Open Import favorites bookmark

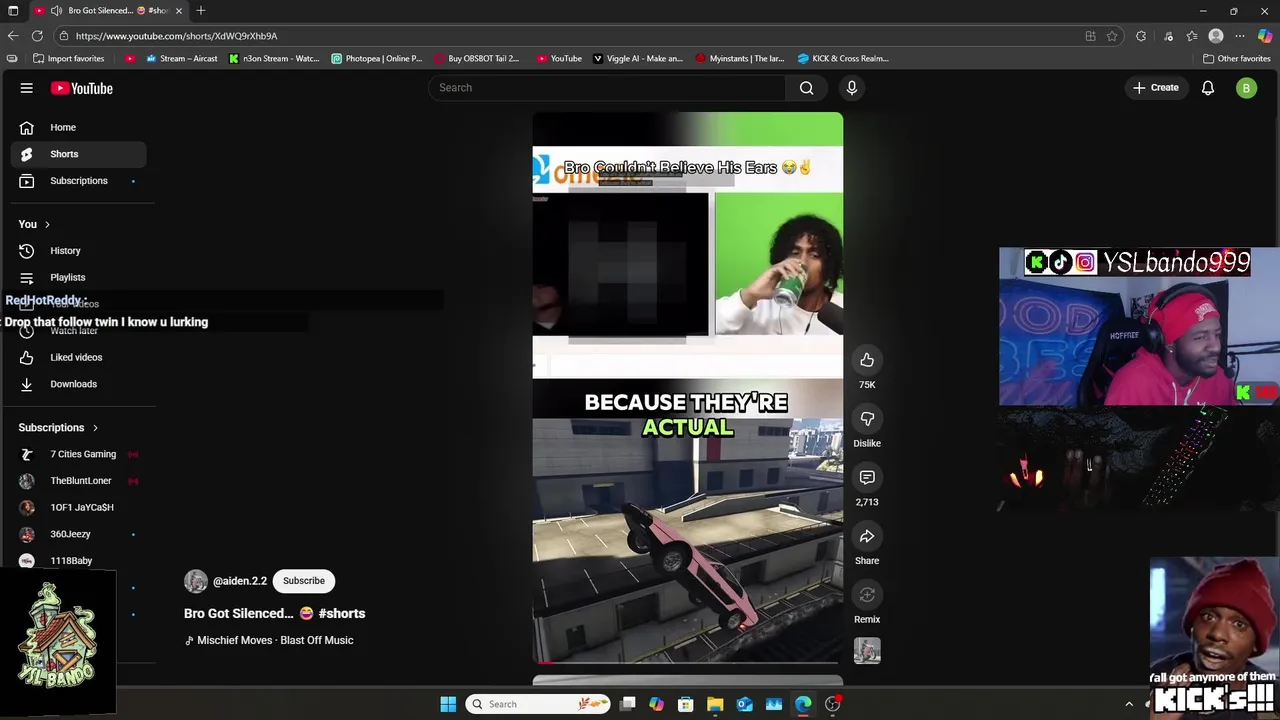pyautogui.click(x=68, y=58)
